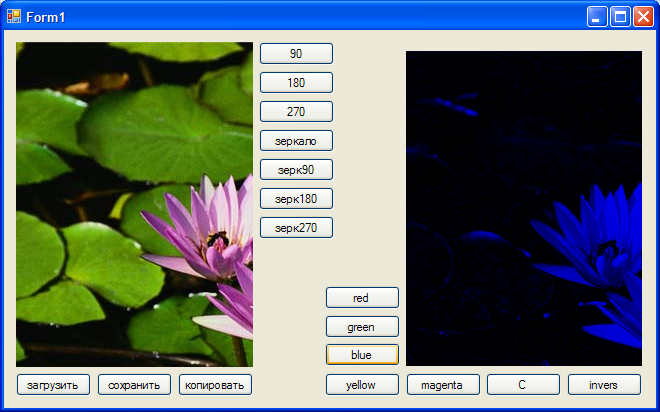Apply the magenta filter button
Viewport: 660px width, 412px height.
[443, 385]
